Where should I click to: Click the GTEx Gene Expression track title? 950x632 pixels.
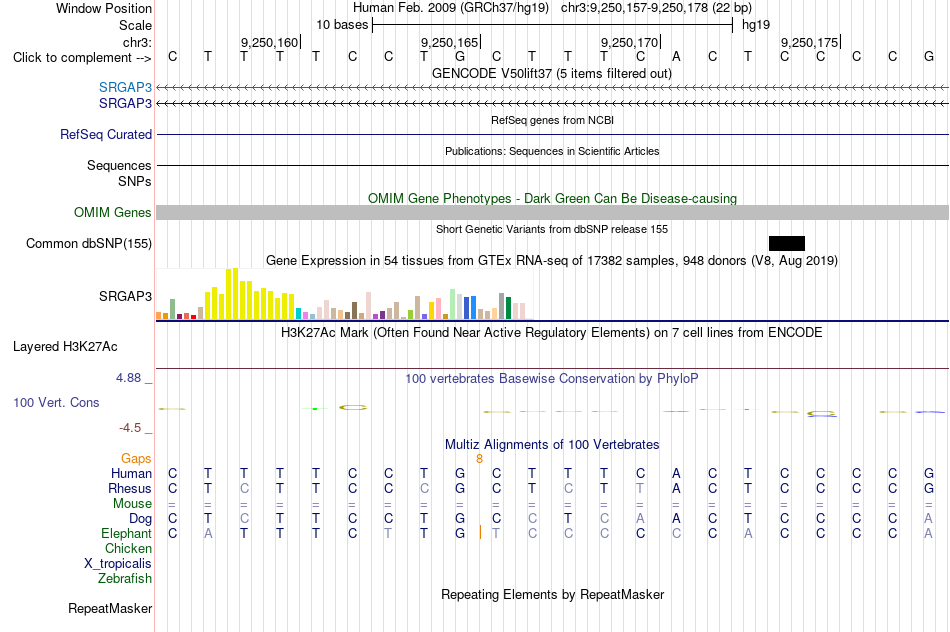[x=552, y=261]
